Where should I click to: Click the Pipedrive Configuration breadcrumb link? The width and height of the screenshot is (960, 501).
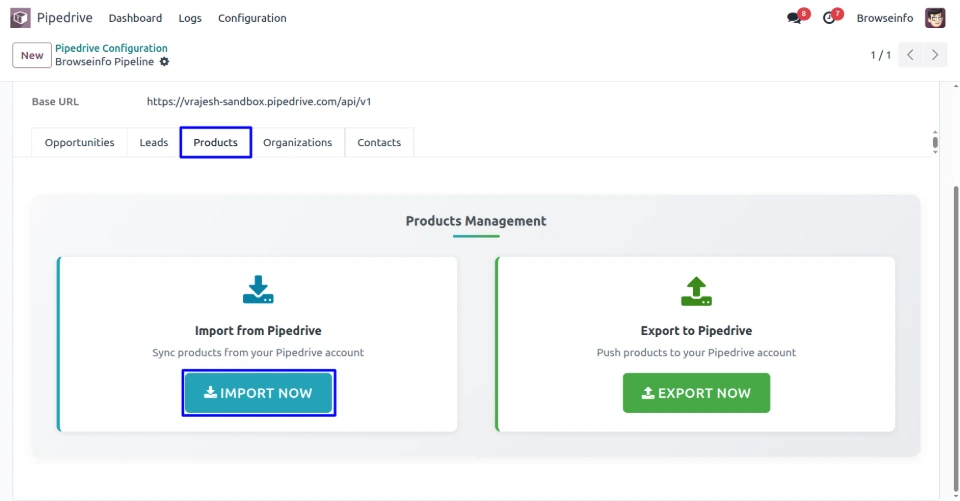111,48
